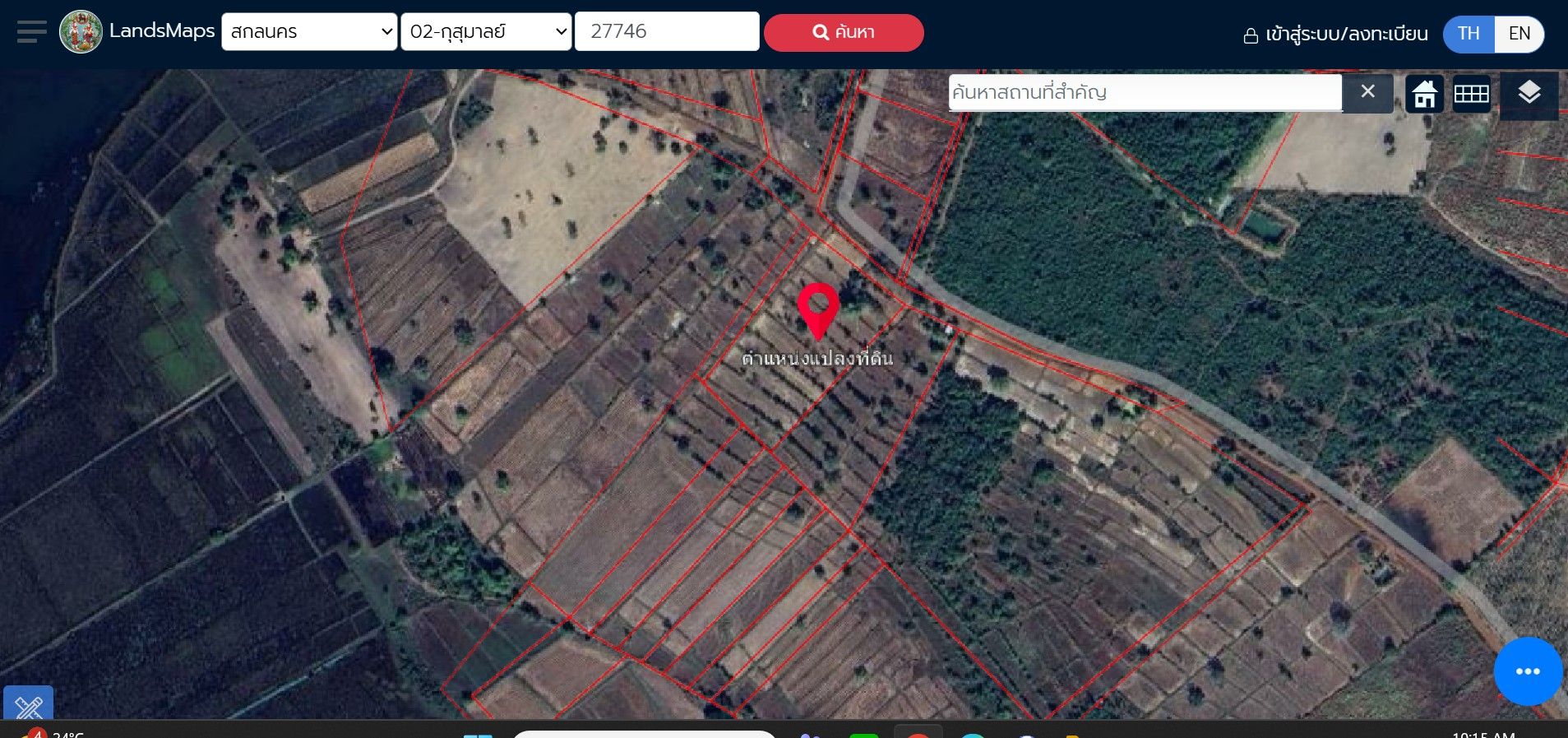Image resolution: width=1568 pixels, height=738 pixels.
Task: Click the red parcel location pin marker
Action: (818, 311)
